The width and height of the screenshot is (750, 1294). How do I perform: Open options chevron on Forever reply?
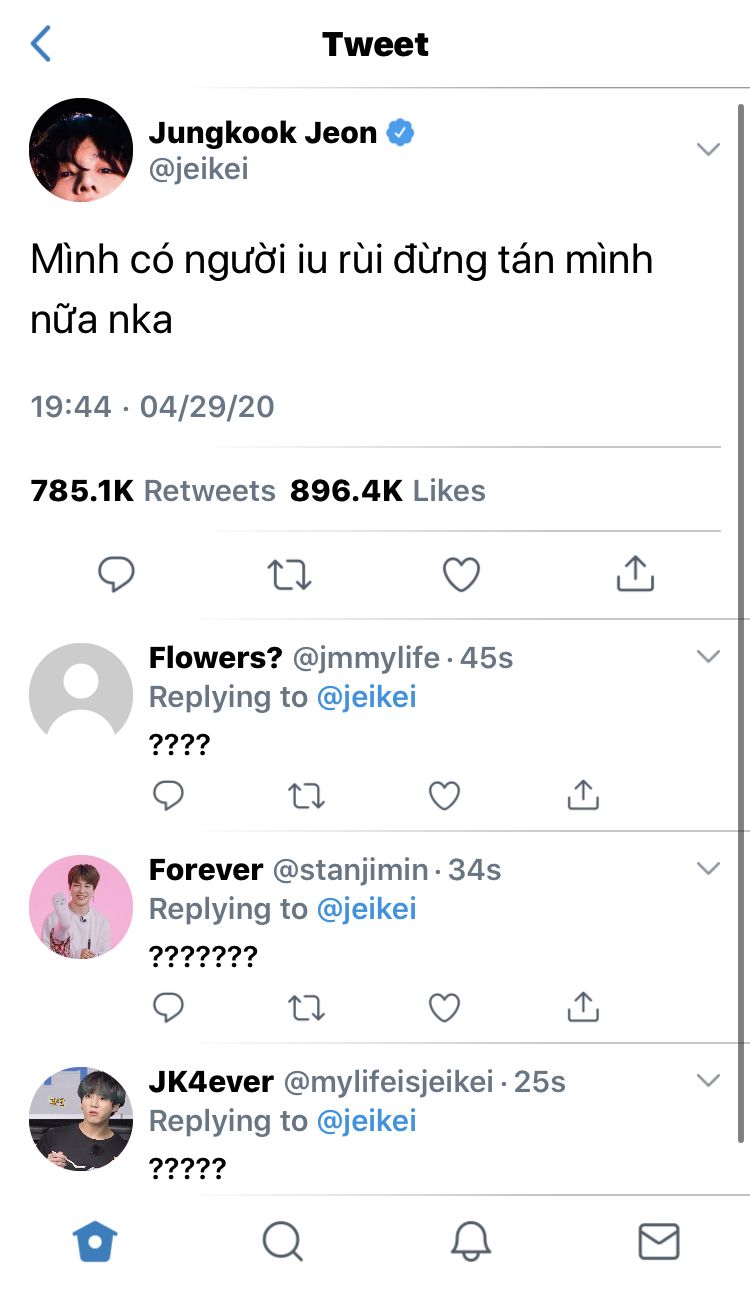point(708,868)
